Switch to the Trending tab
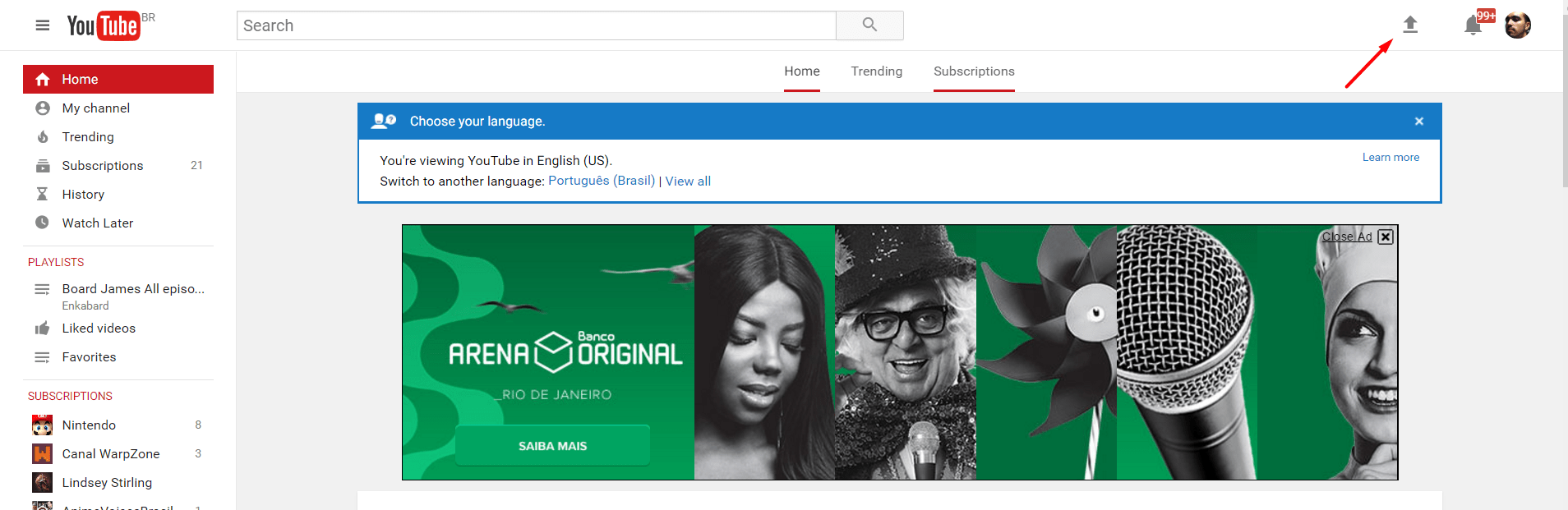Screen dimensions: 1568x510 (877, 71)
